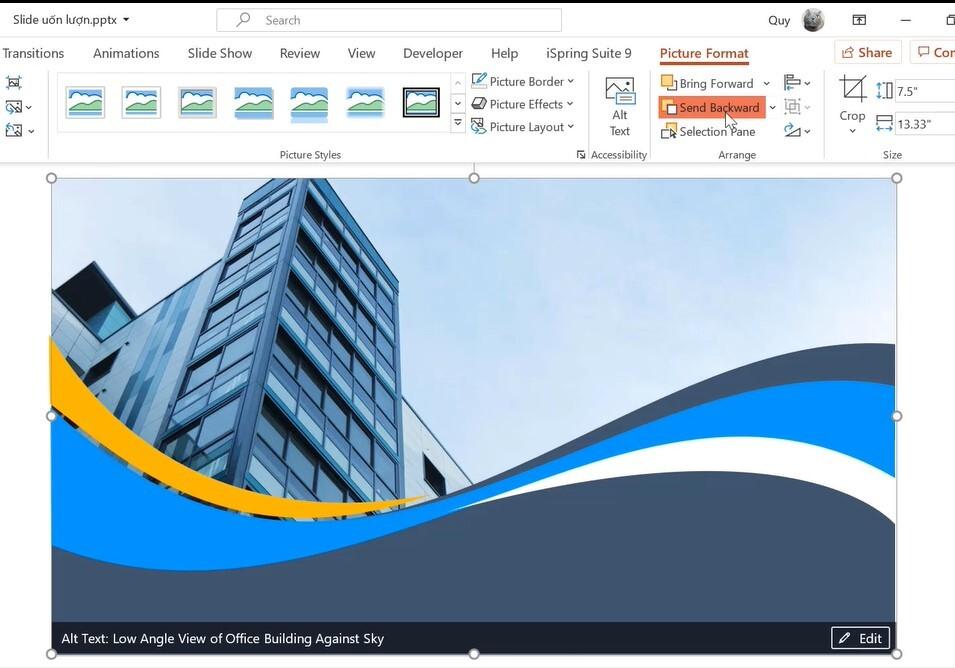Open the Picture Border dropdown
Image resolution: width=955 pixels, height=668 pixels.
(x=523, y=82)
